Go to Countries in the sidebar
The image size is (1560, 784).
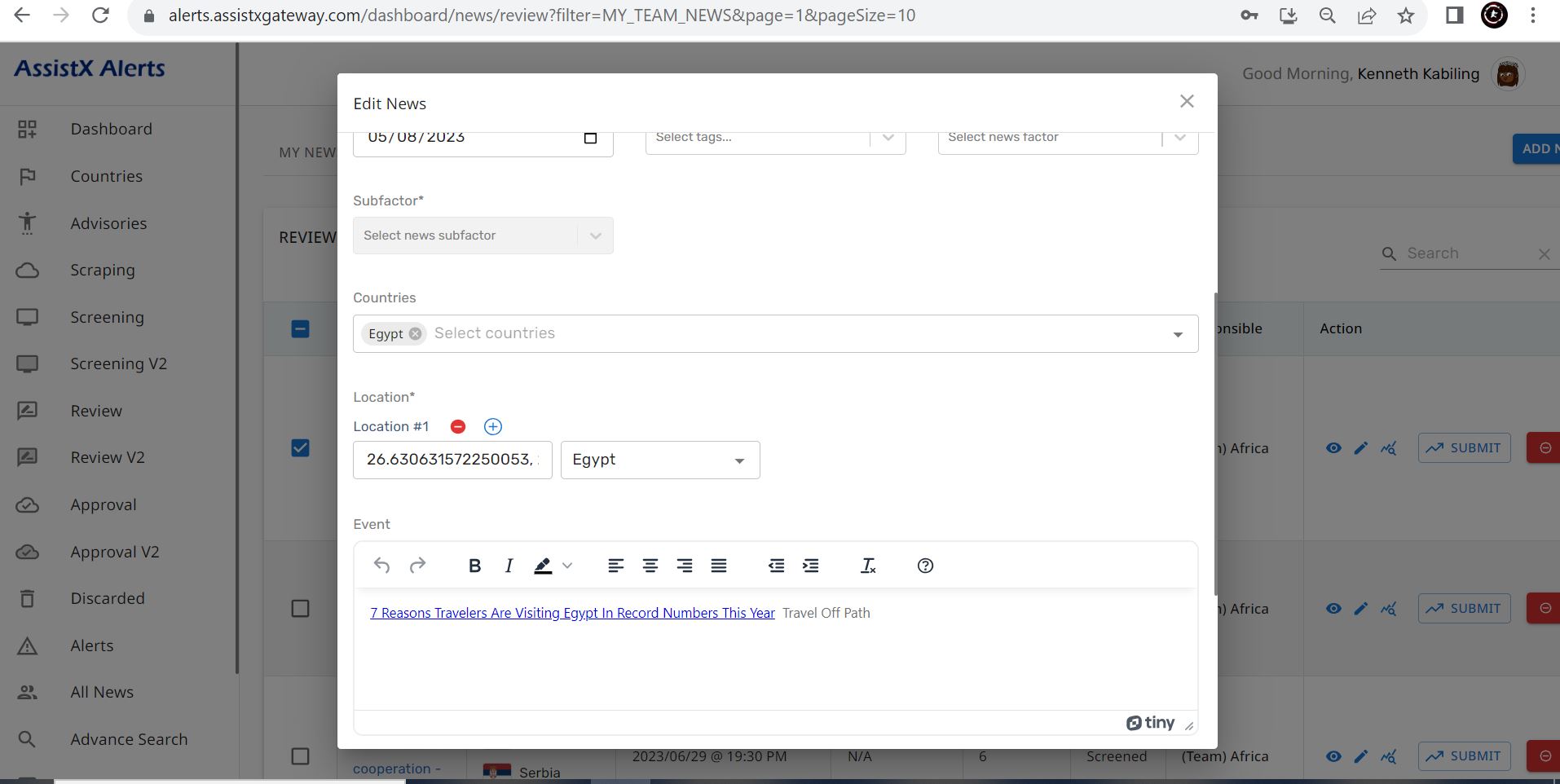tap(106, 176)
